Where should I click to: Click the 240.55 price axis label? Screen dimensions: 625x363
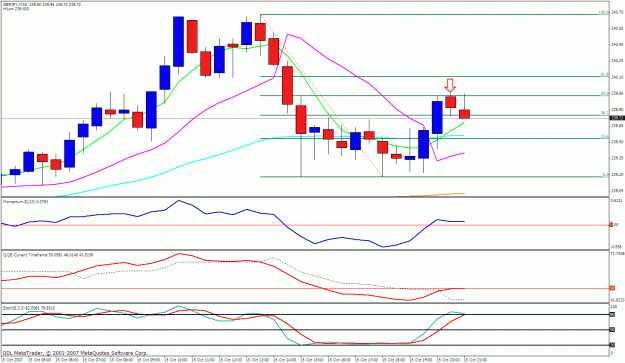point(617,28)
